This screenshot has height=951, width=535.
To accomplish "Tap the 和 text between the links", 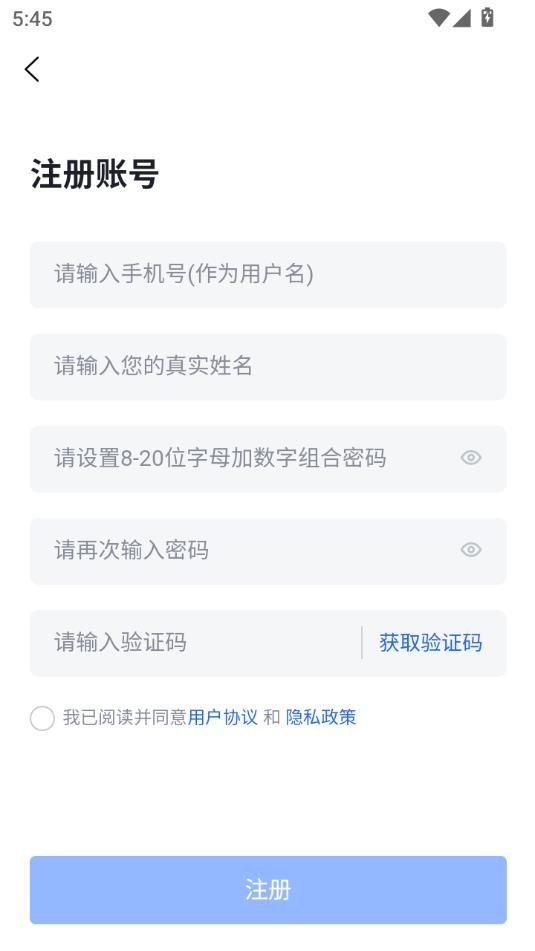I will (x=272, y=717).
